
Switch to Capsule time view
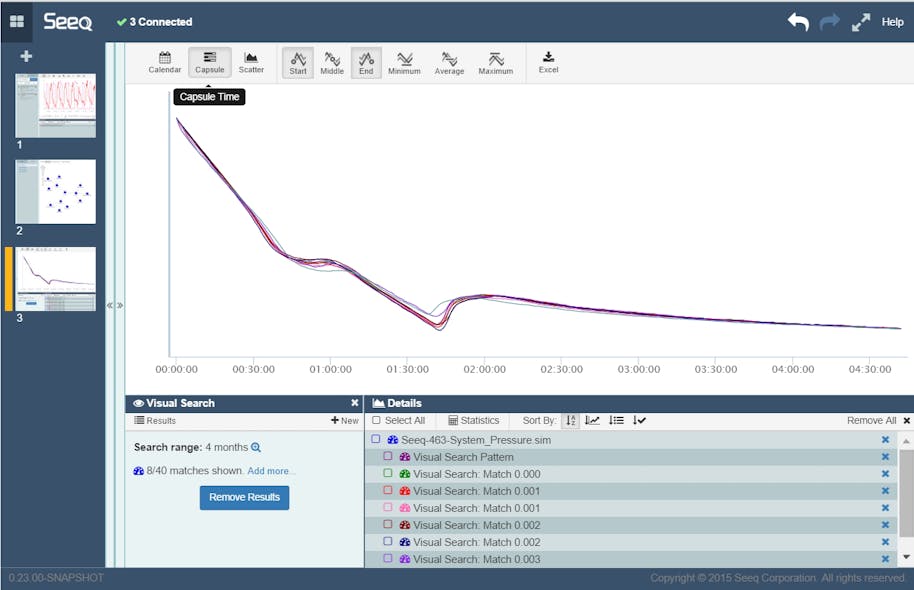[x=210, y=62]
